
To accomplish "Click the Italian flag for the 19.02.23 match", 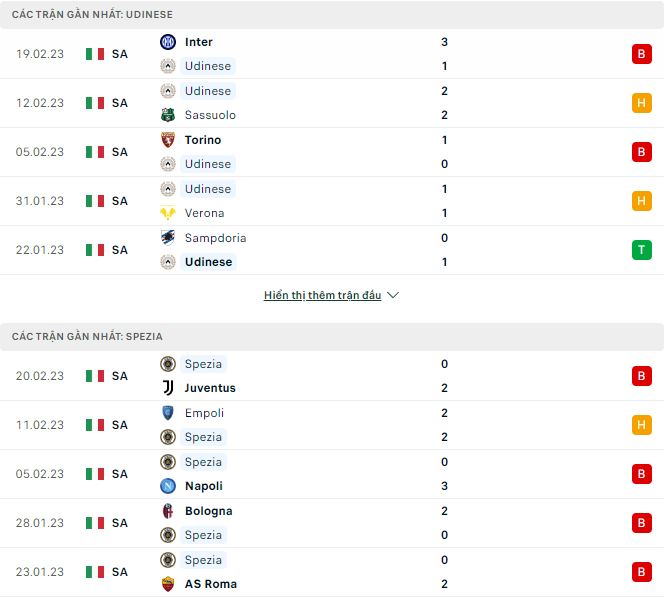I will tap(95, 54).
